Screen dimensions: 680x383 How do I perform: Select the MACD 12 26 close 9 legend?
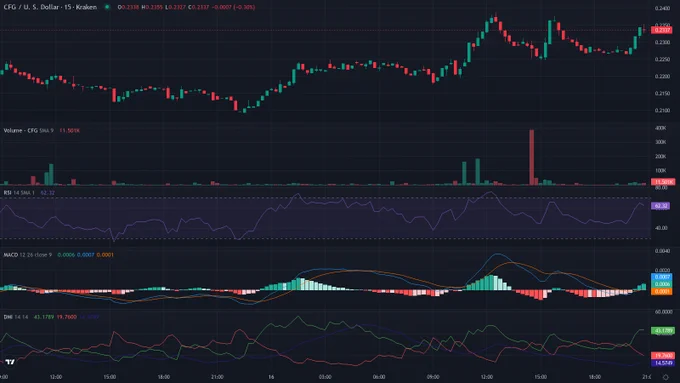(x=27, y=255)
